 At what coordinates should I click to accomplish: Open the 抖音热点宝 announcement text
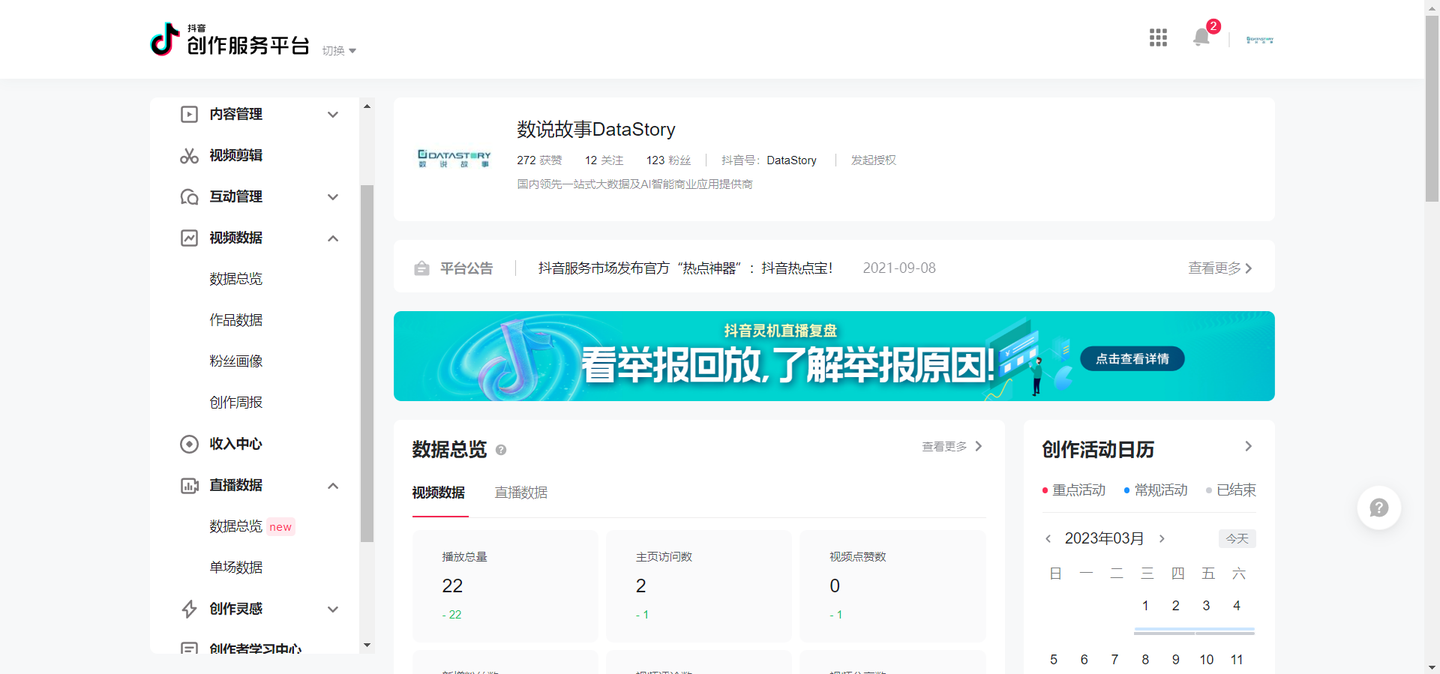[x=685, y=268]
